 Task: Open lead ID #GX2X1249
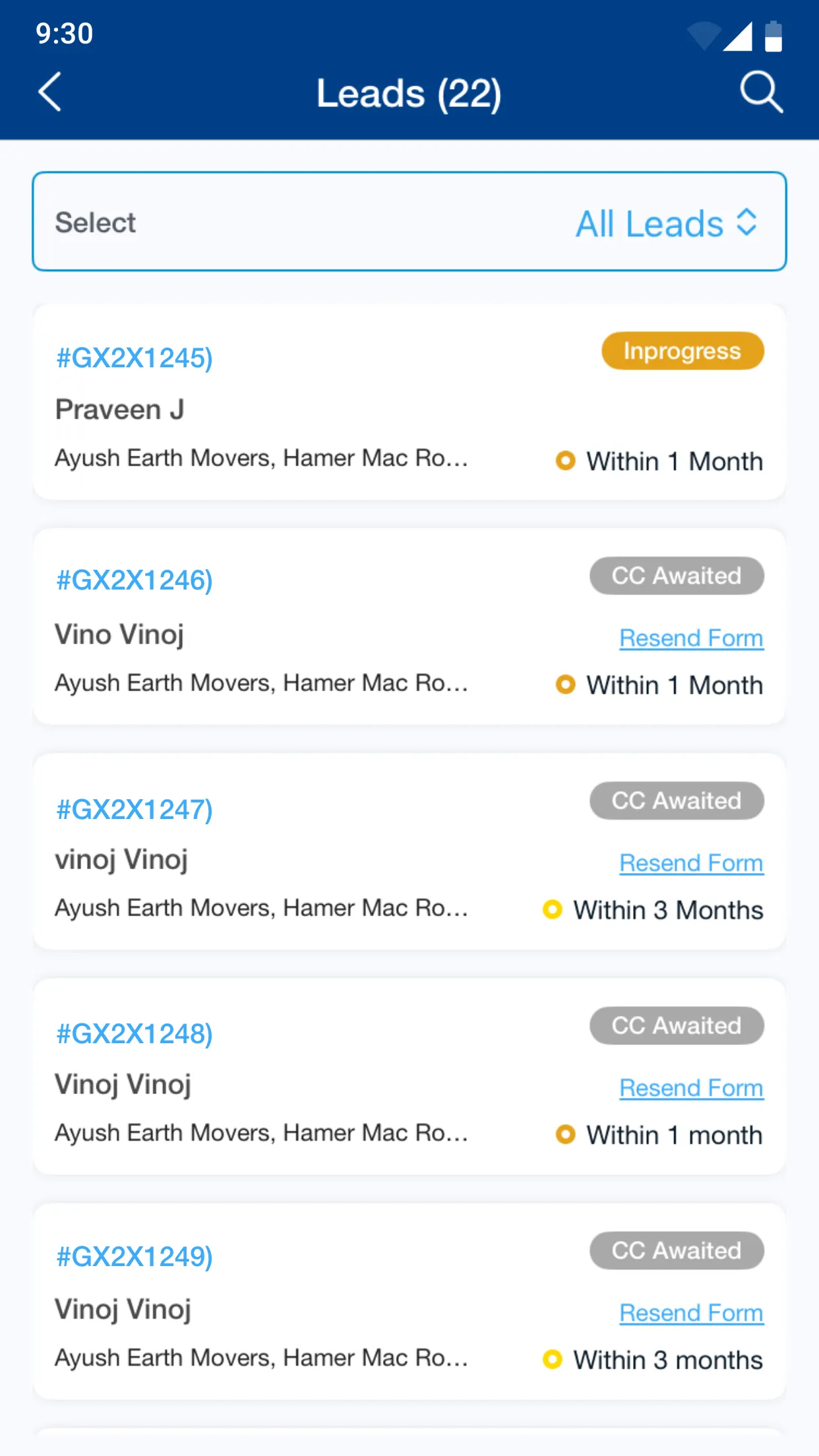coord(135,1257)
